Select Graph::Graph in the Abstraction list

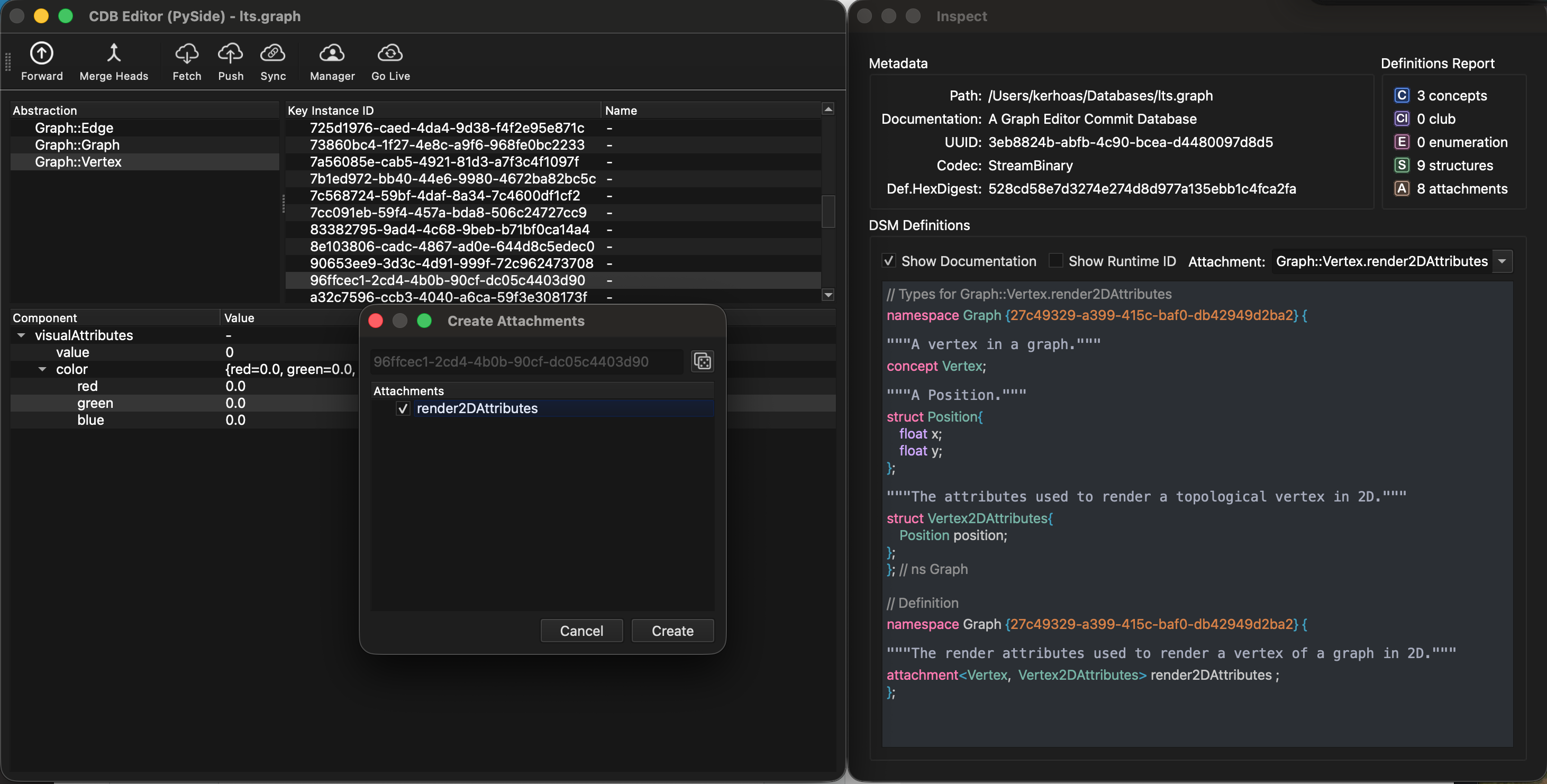point(77,144)
